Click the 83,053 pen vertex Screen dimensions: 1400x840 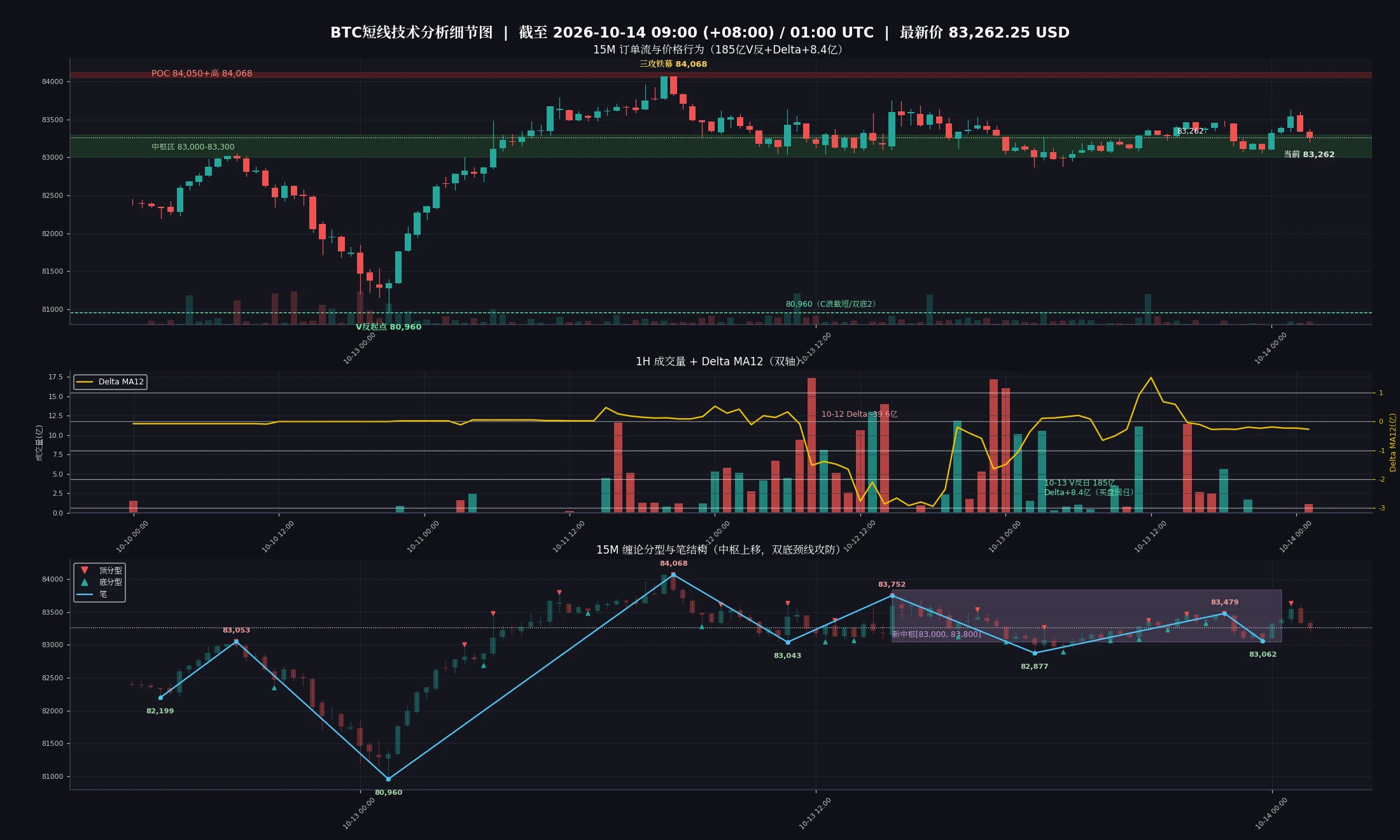click(x=236, y=641)
